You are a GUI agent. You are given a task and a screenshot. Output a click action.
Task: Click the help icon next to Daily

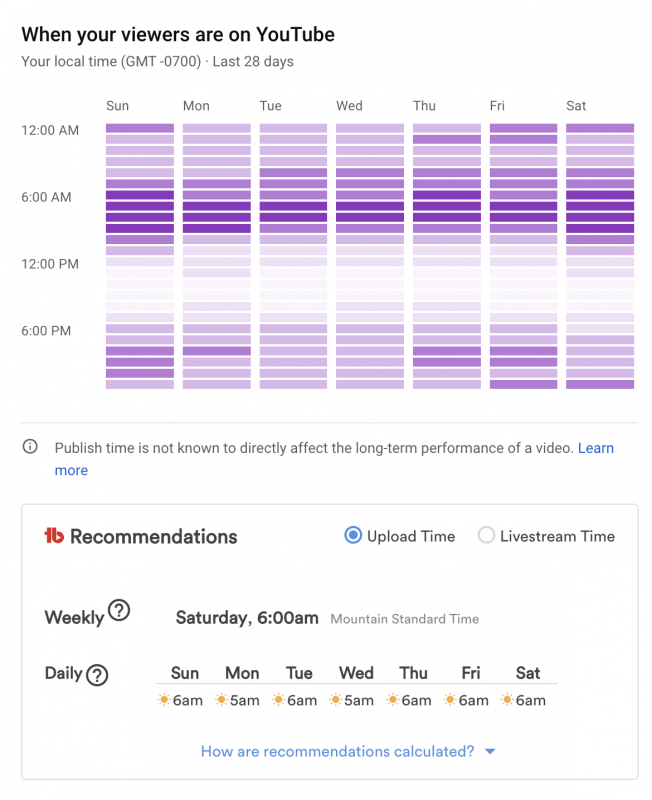point(97,675)
